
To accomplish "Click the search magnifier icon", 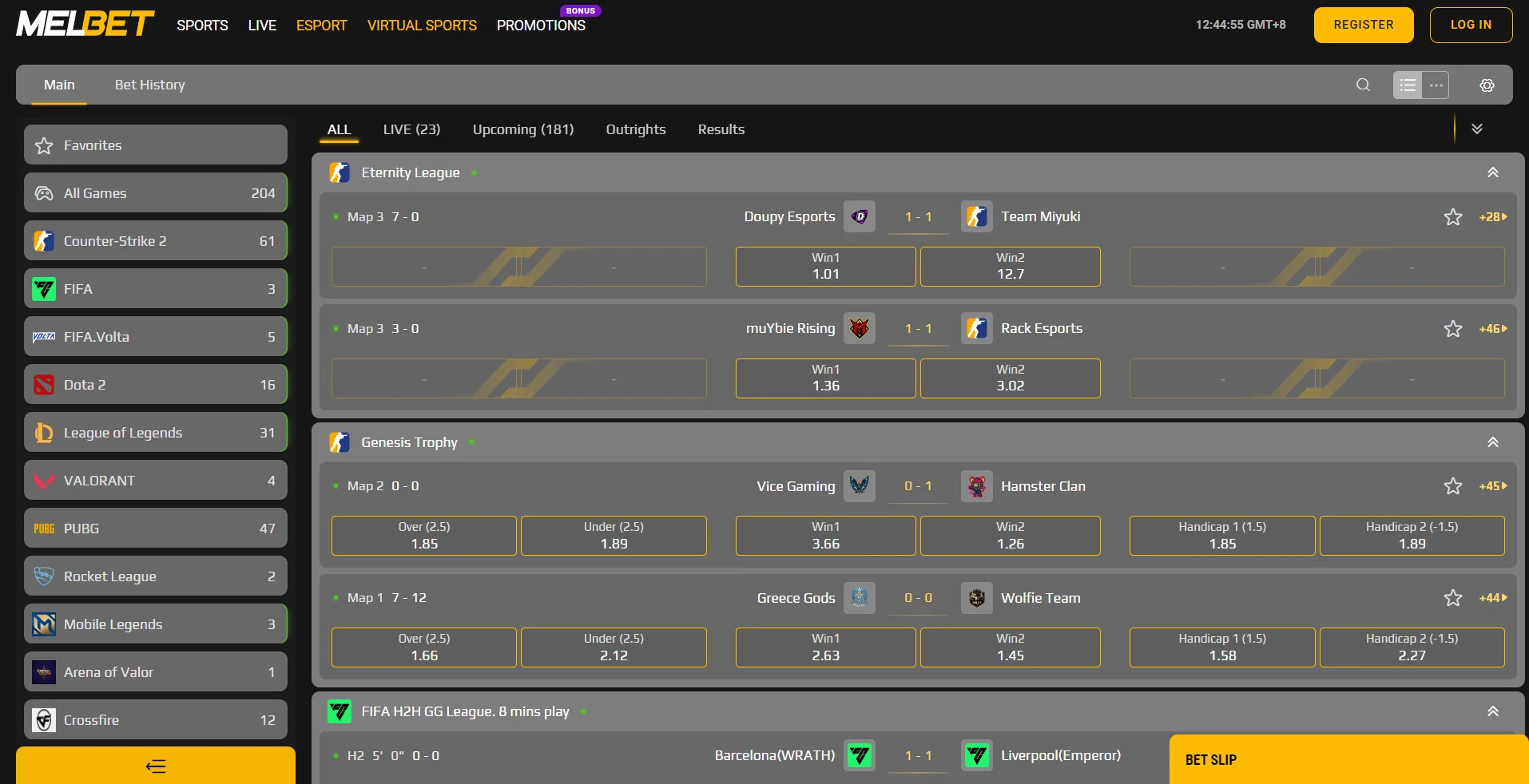I will [x=1363, y=85].
